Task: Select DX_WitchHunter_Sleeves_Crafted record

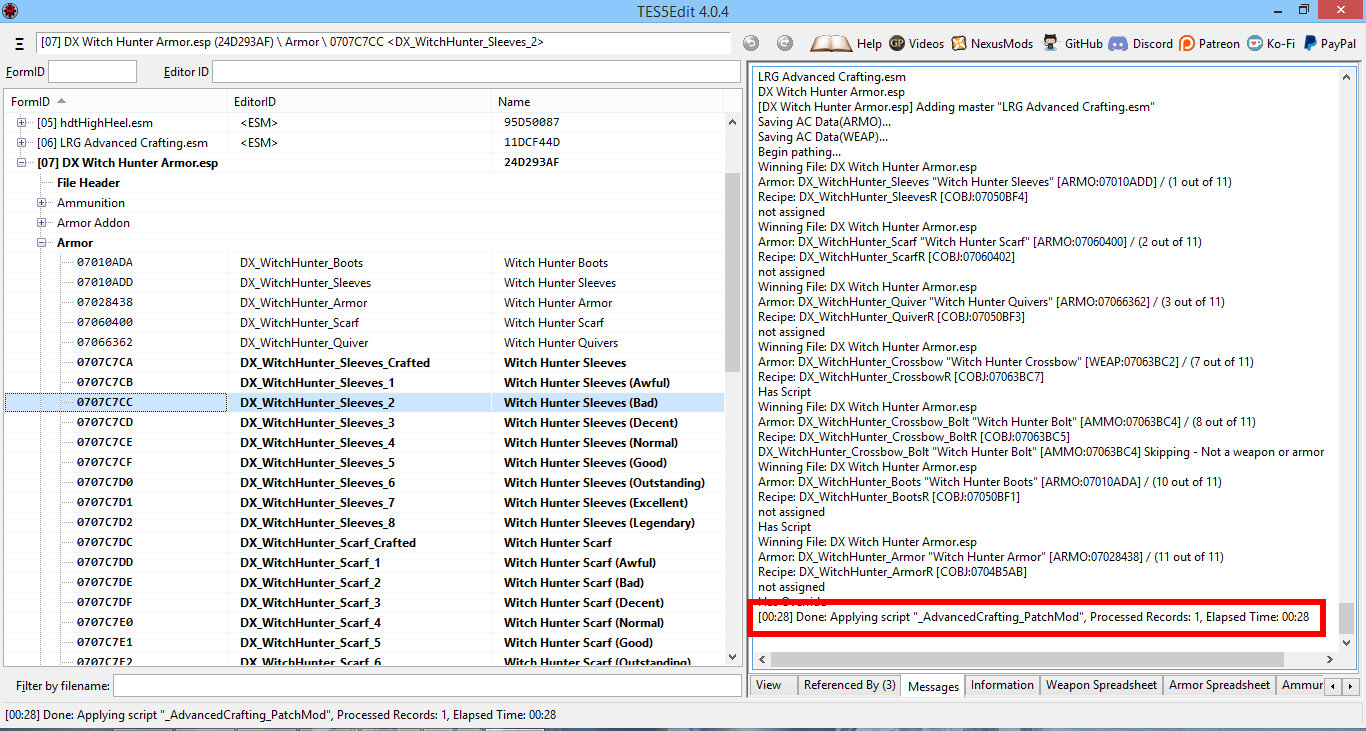Action: (364, 362)
